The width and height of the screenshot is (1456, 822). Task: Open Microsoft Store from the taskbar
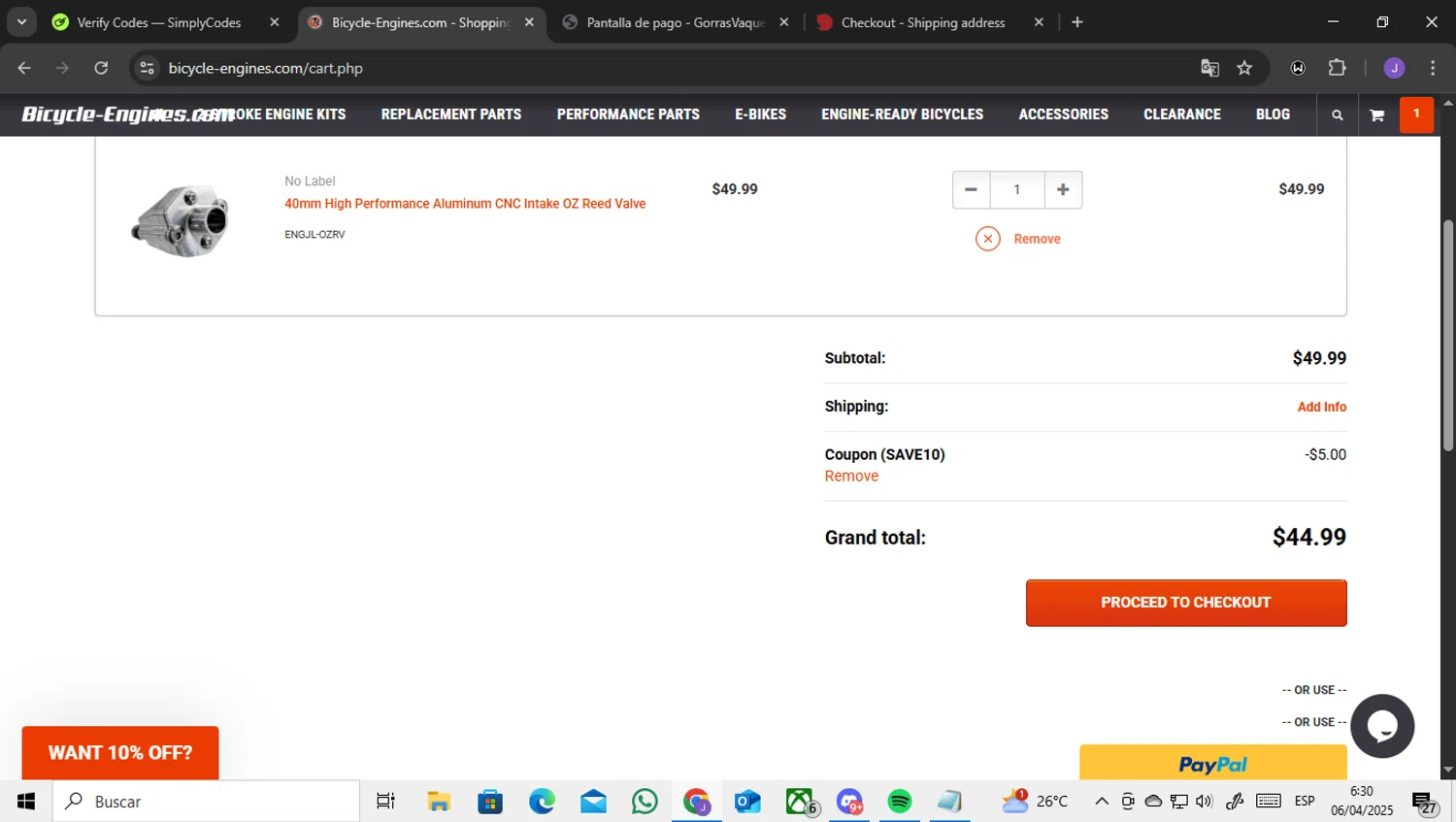click(490, 802)
